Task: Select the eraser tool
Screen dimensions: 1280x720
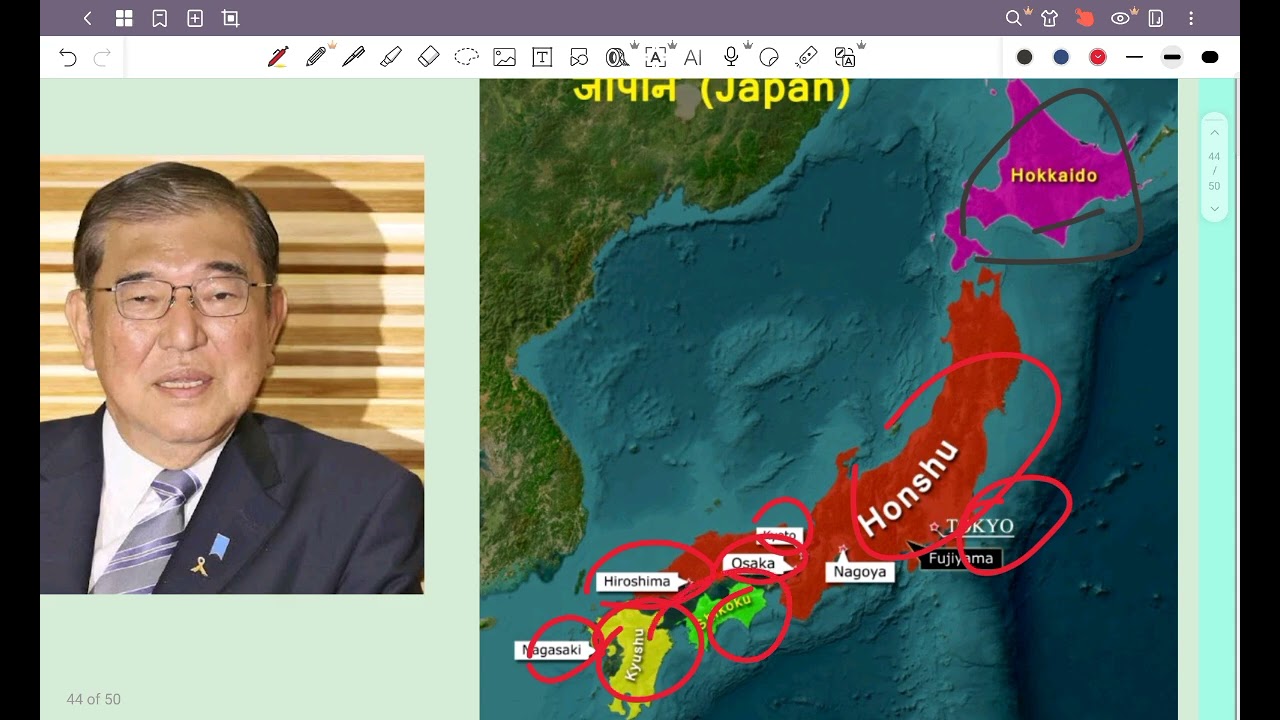Action: (x=428, y=57)
